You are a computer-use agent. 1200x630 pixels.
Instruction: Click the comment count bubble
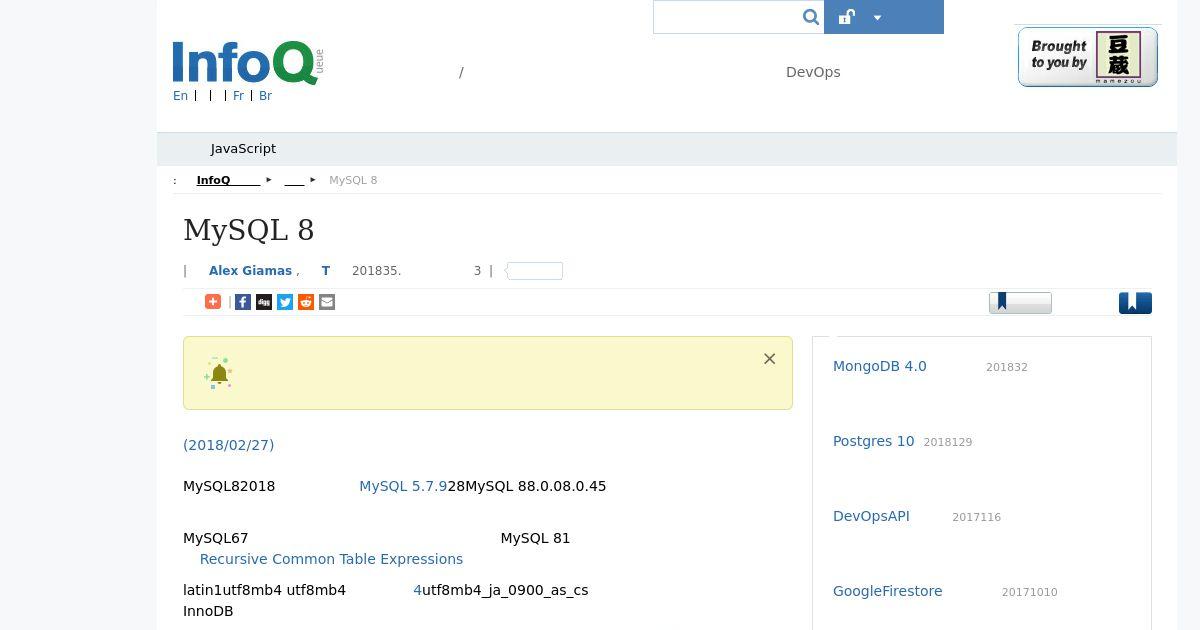coord(534,271)
